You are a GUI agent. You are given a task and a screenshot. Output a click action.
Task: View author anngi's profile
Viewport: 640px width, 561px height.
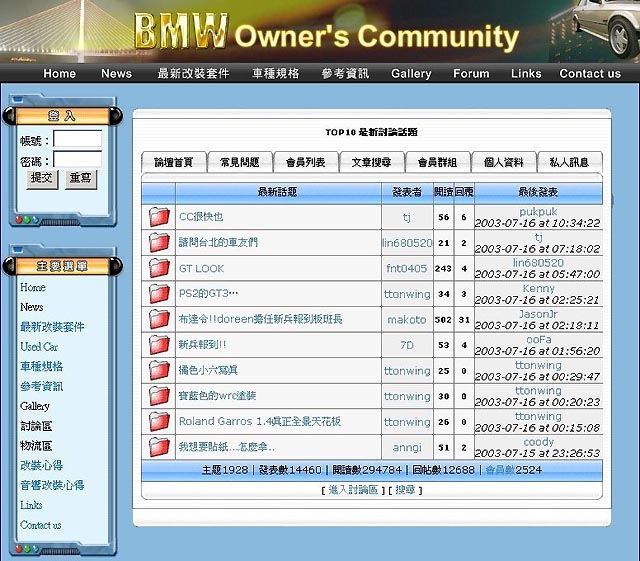[x=407, y=448]
